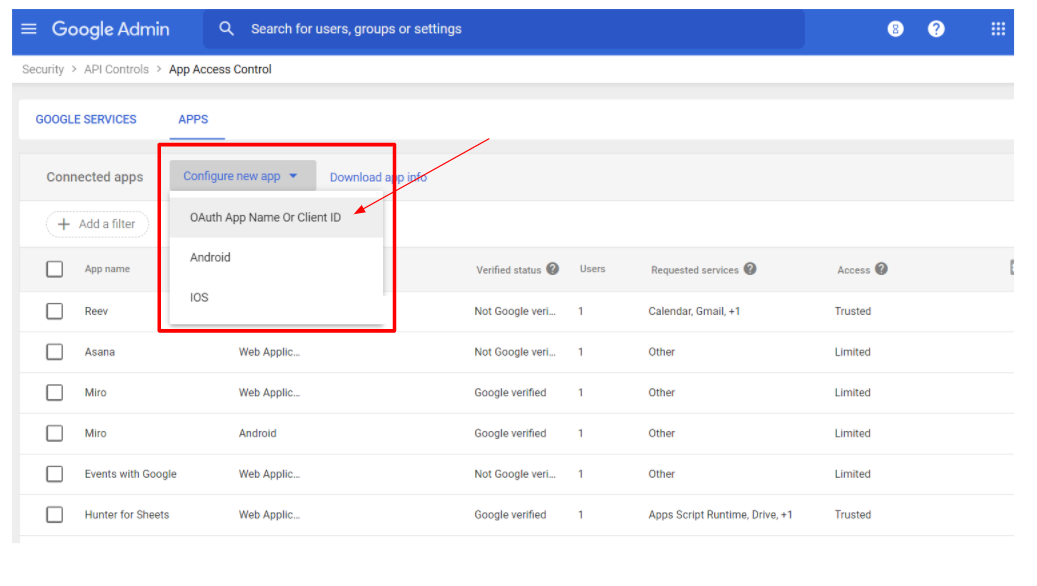The image size is (1037, 586).
Task: Click the Download app info link
Action: (x=378, y=177)
